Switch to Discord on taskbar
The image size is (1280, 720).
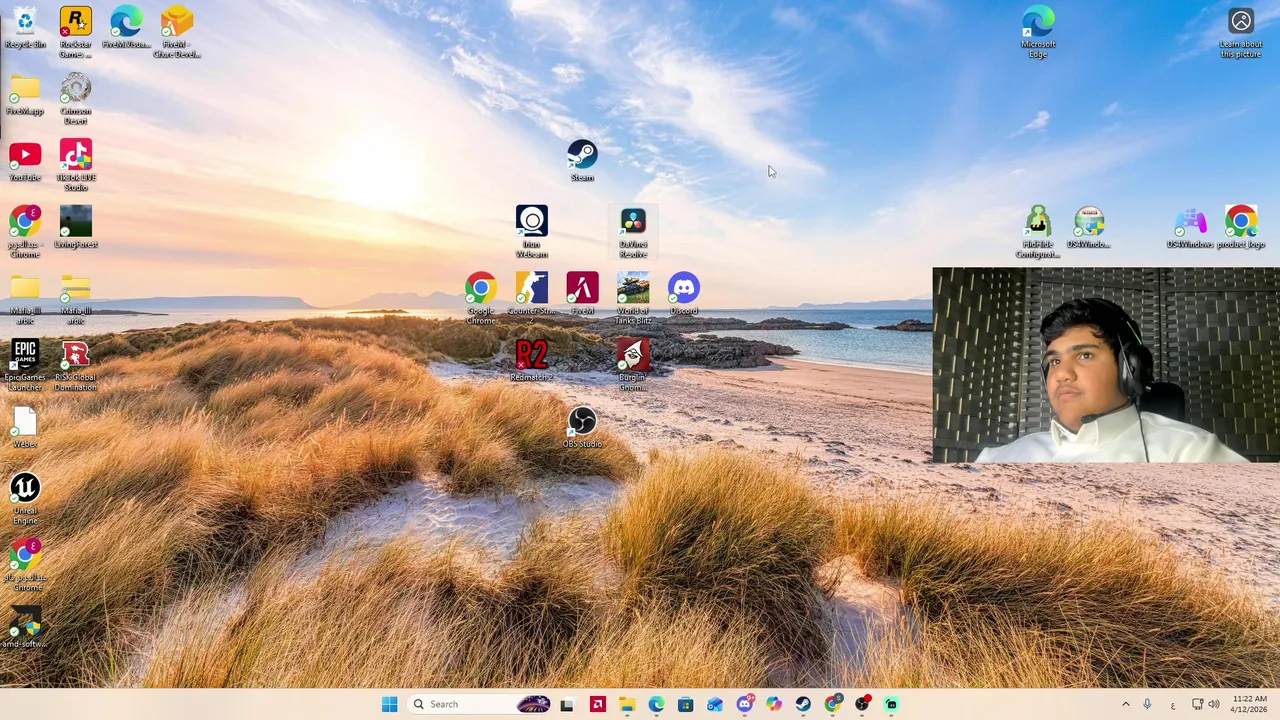coord(744,704)
